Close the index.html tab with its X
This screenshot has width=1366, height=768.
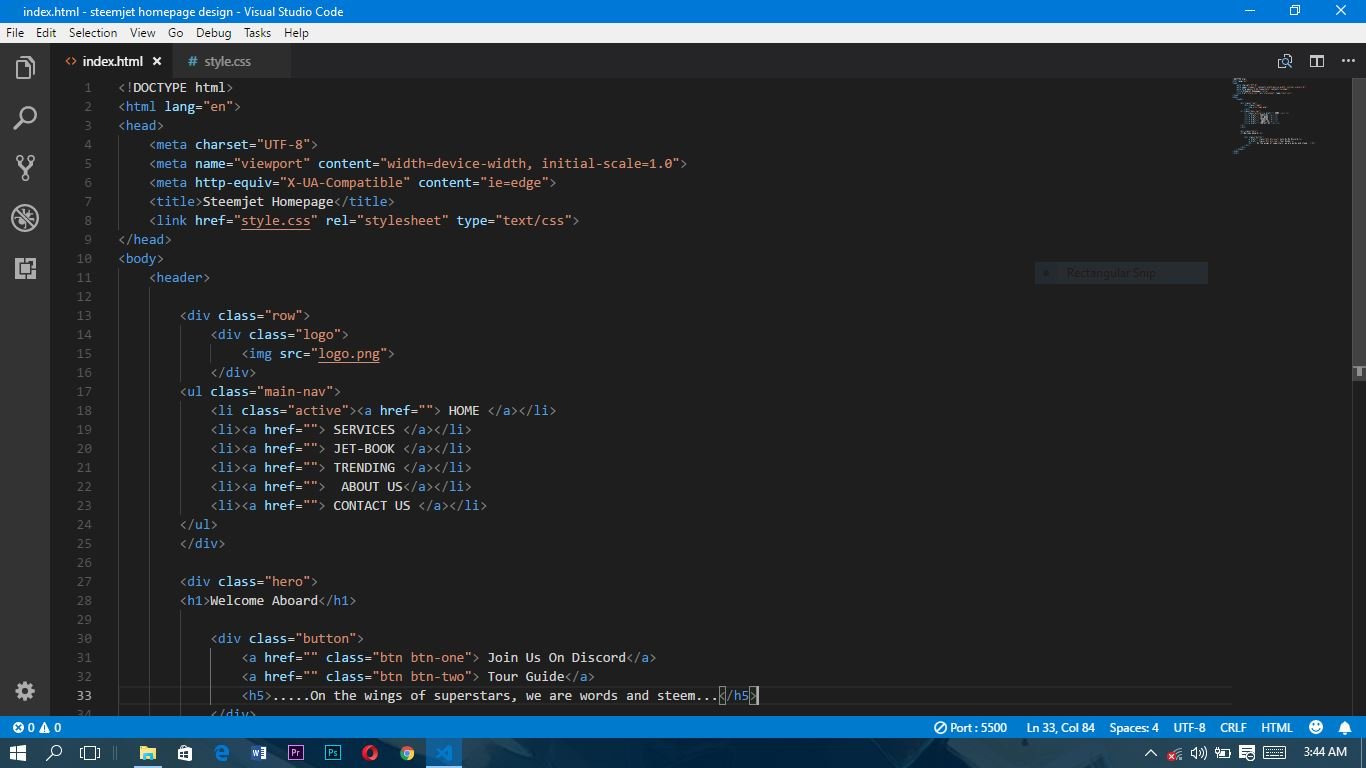pos(157,61)
